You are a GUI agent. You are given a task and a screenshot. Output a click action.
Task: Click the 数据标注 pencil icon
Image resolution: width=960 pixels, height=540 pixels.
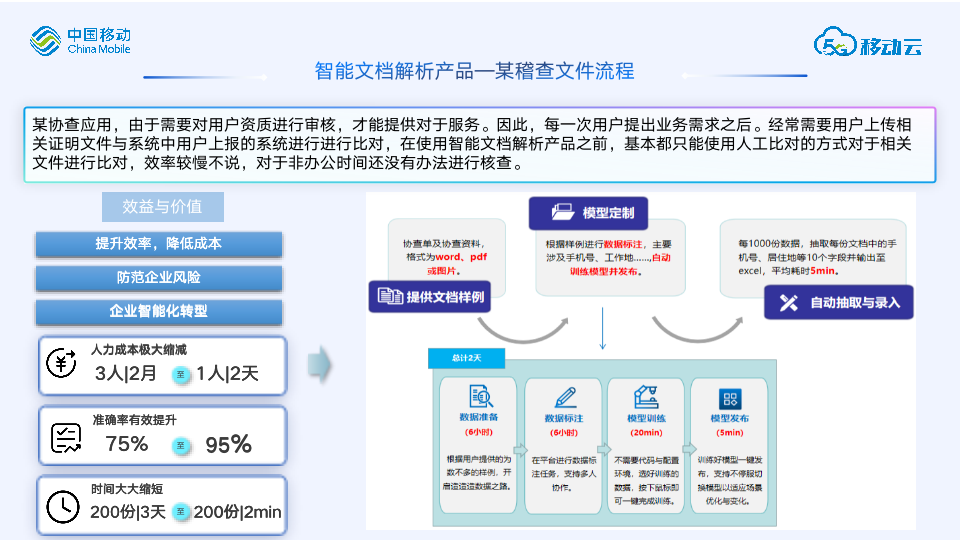(565, 397)
